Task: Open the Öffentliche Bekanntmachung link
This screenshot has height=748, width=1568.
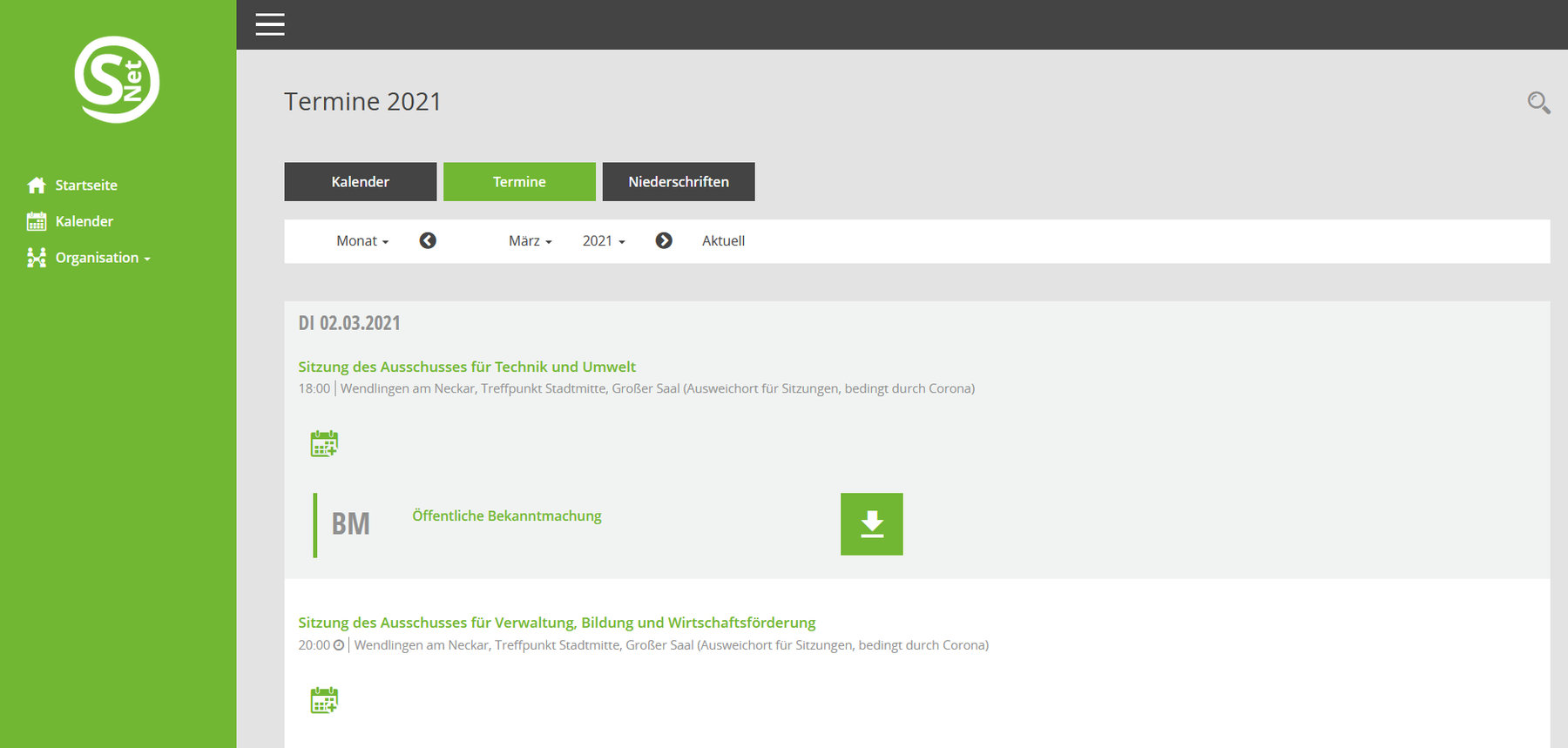Action: tap(507, 516)
